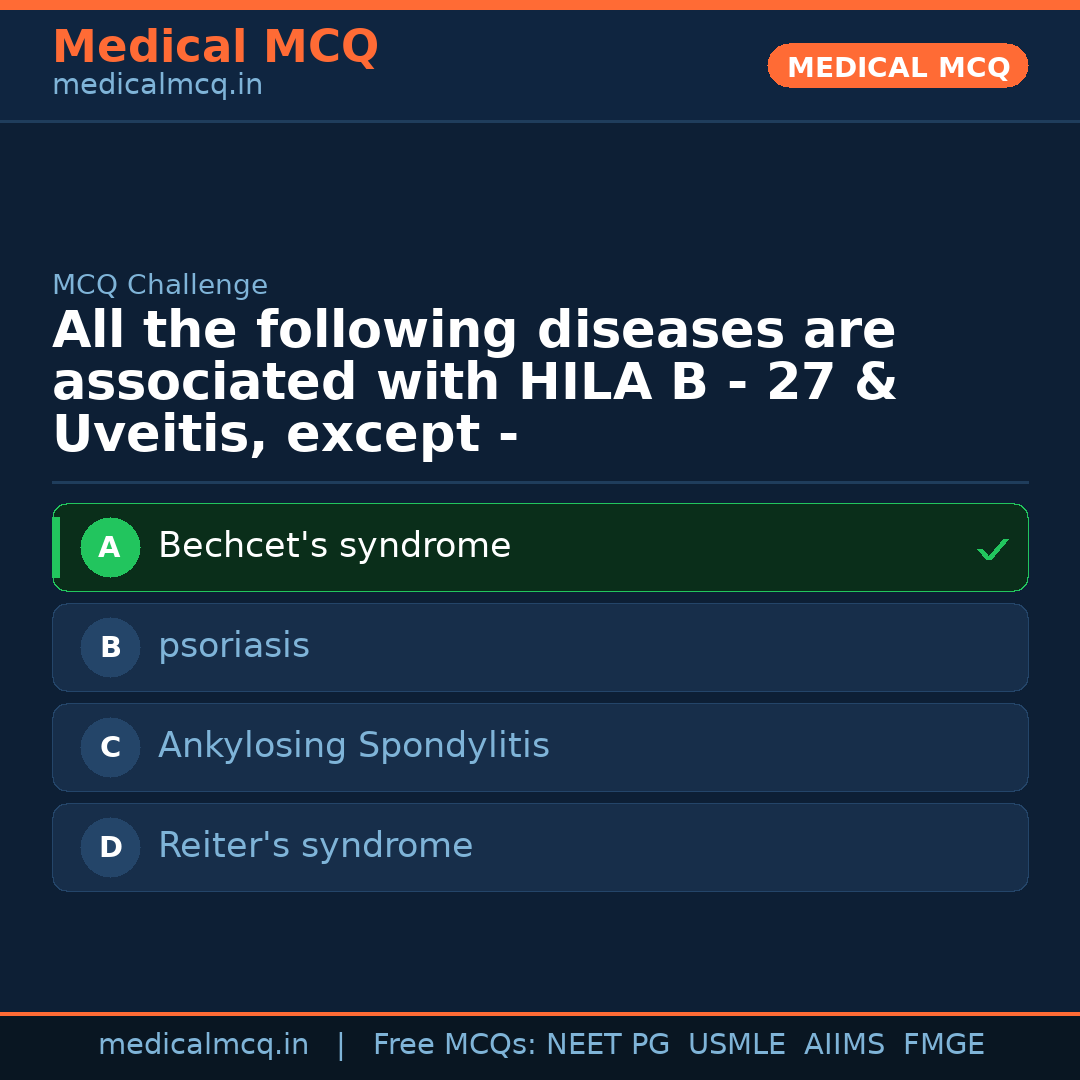Select the C letter circle
Screen dimensions: 1080x1080
tap(110, 747)
